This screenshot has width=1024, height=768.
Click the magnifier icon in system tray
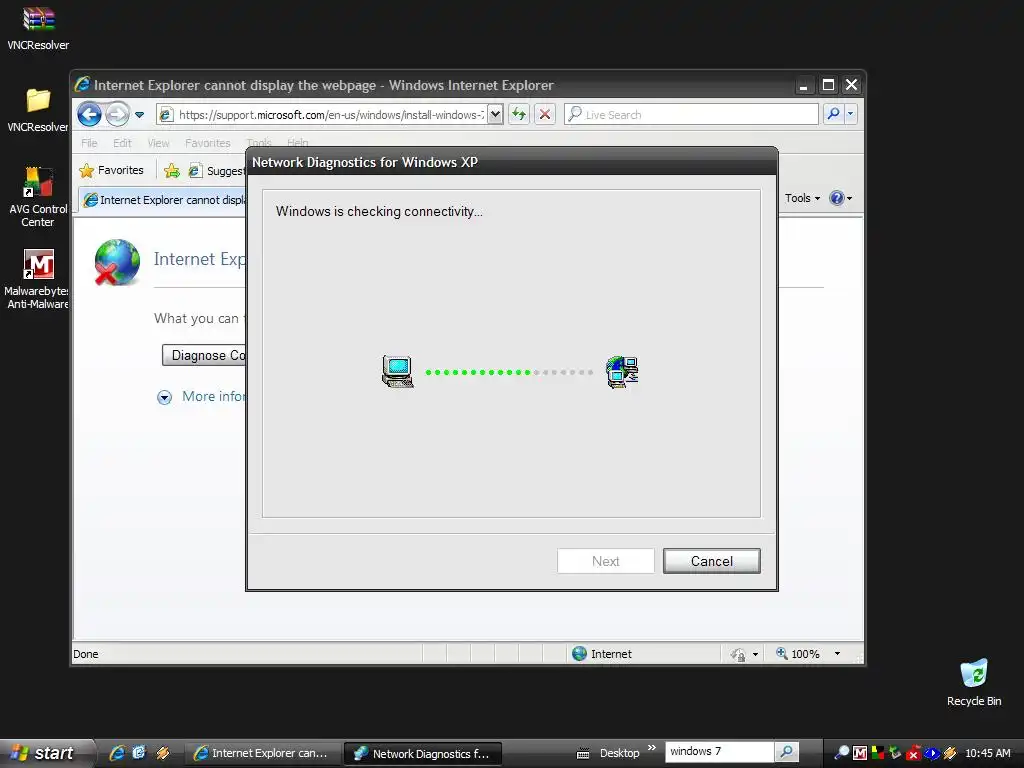(x=842, y=753)
